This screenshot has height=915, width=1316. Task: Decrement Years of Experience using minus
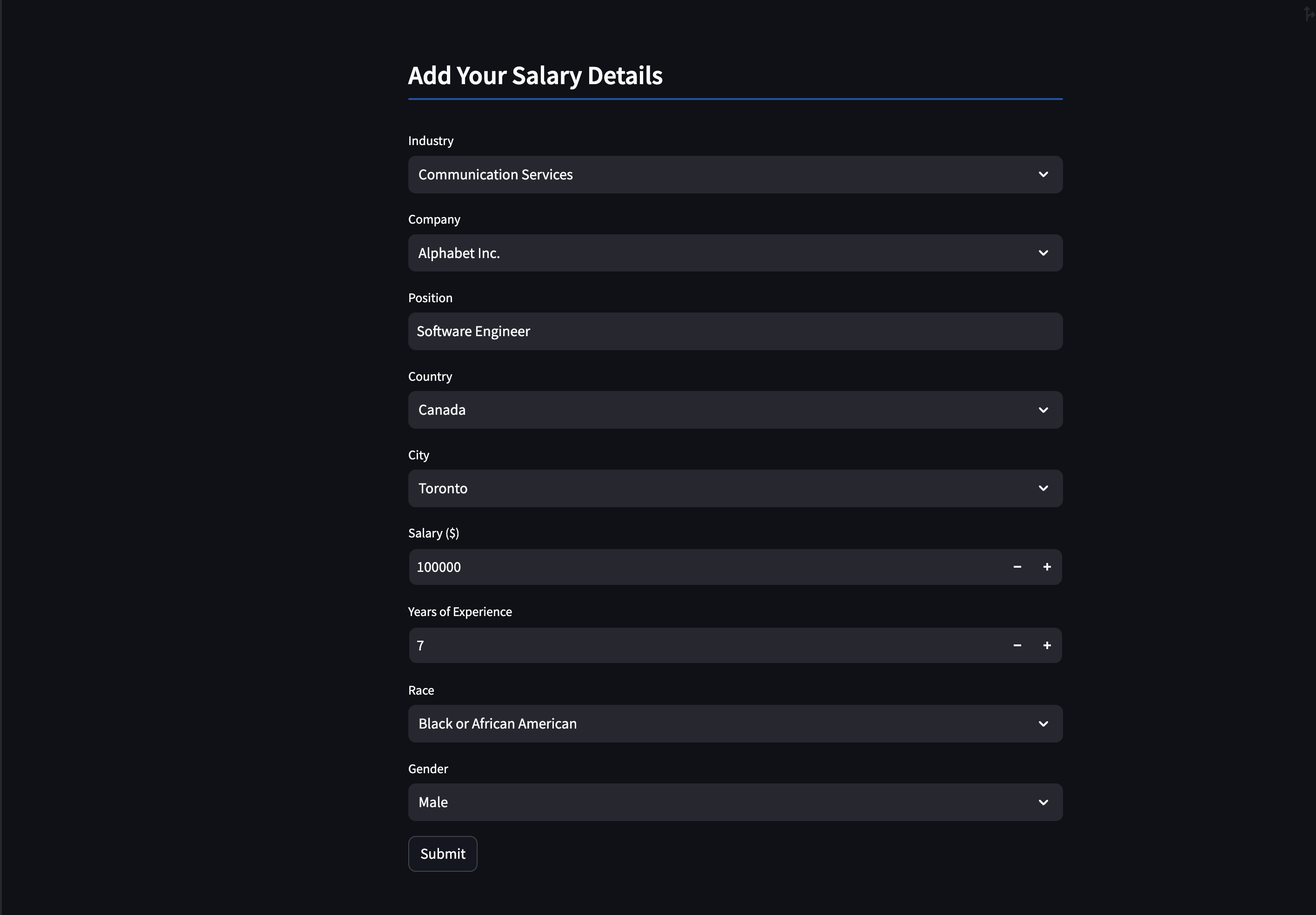point(1017,646)
